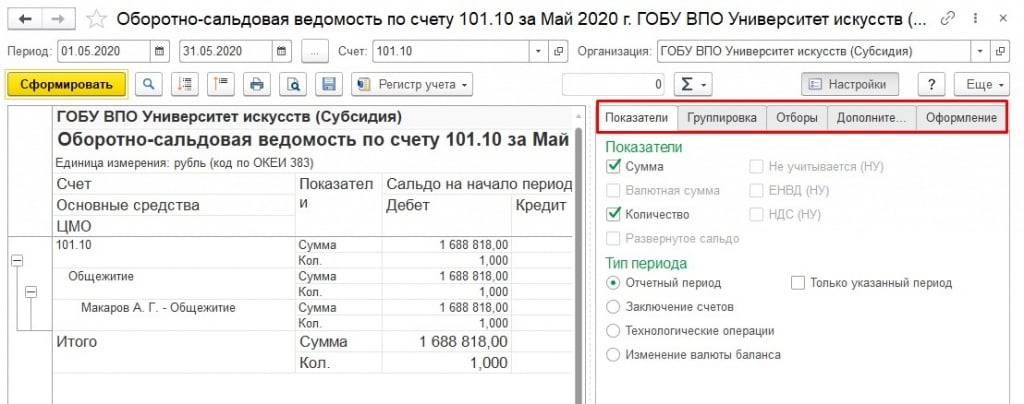This screenshot has width=1024, height=404.
Task: Go back with the left arrow button
Action: click(26, 19)
